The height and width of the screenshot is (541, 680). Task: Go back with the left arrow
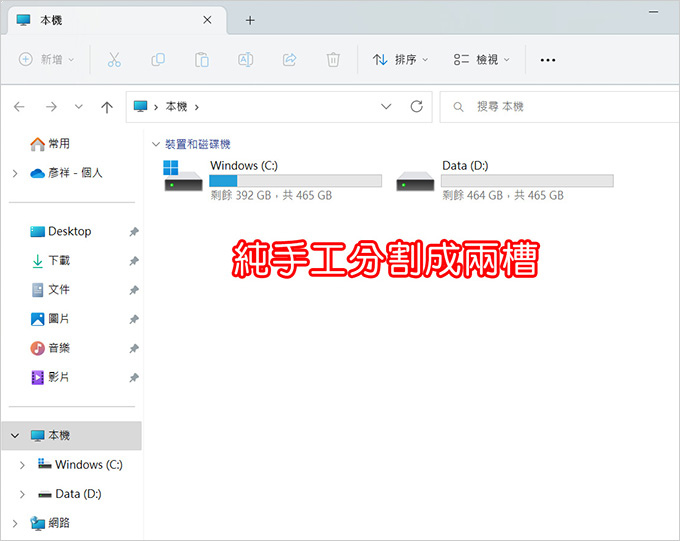[19, 107]
